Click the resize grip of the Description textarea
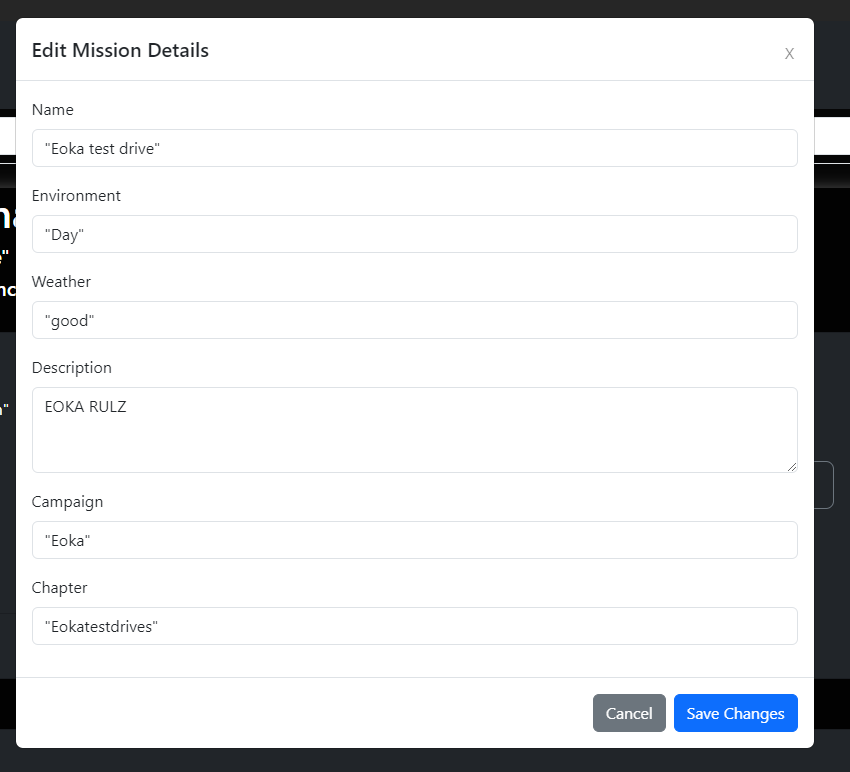 click(x=793, y=468)
